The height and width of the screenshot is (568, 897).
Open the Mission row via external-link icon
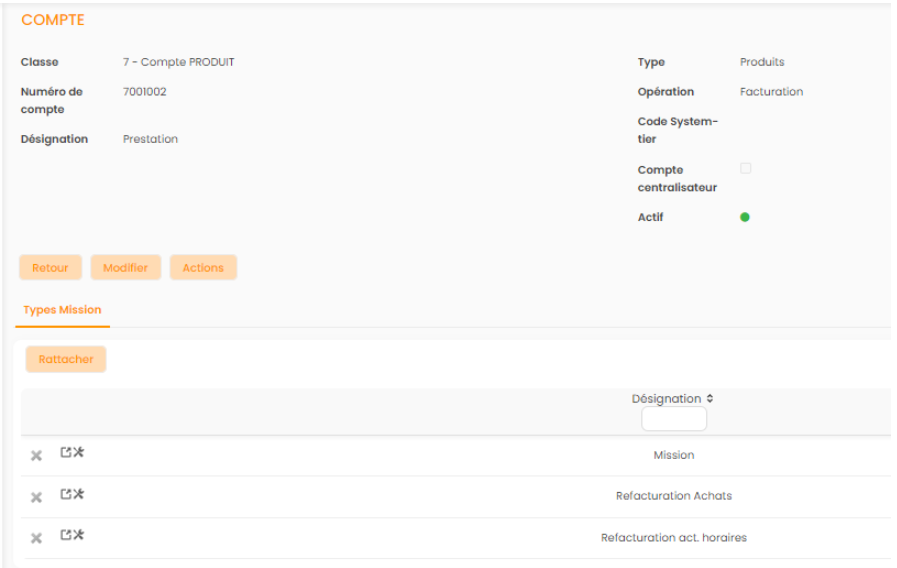pos(66,453)
